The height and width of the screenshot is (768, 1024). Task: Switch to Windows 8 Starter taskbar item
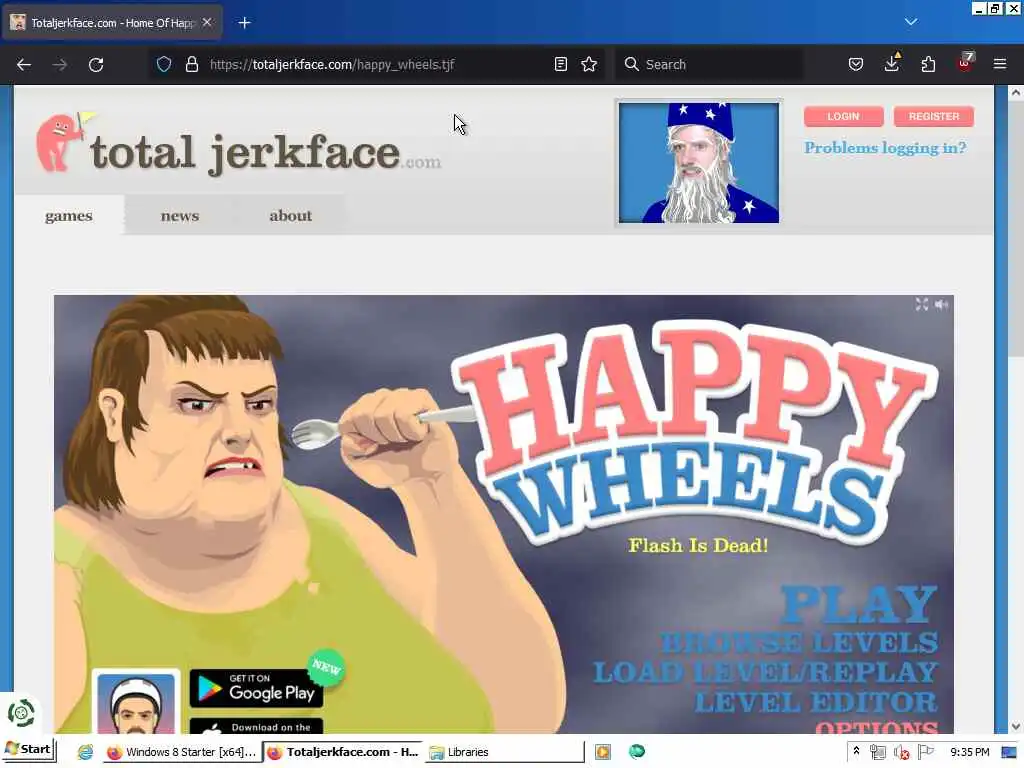point(181,752)
